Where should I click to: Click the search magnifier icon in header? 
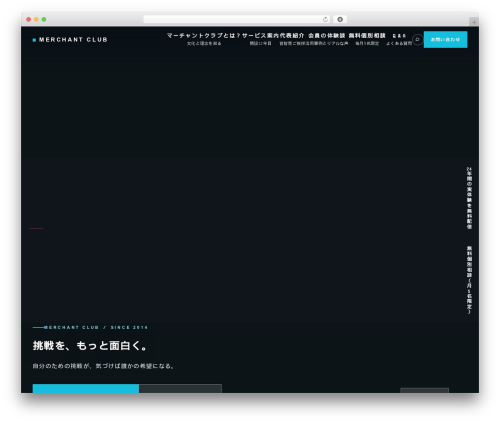pos(417,40)
